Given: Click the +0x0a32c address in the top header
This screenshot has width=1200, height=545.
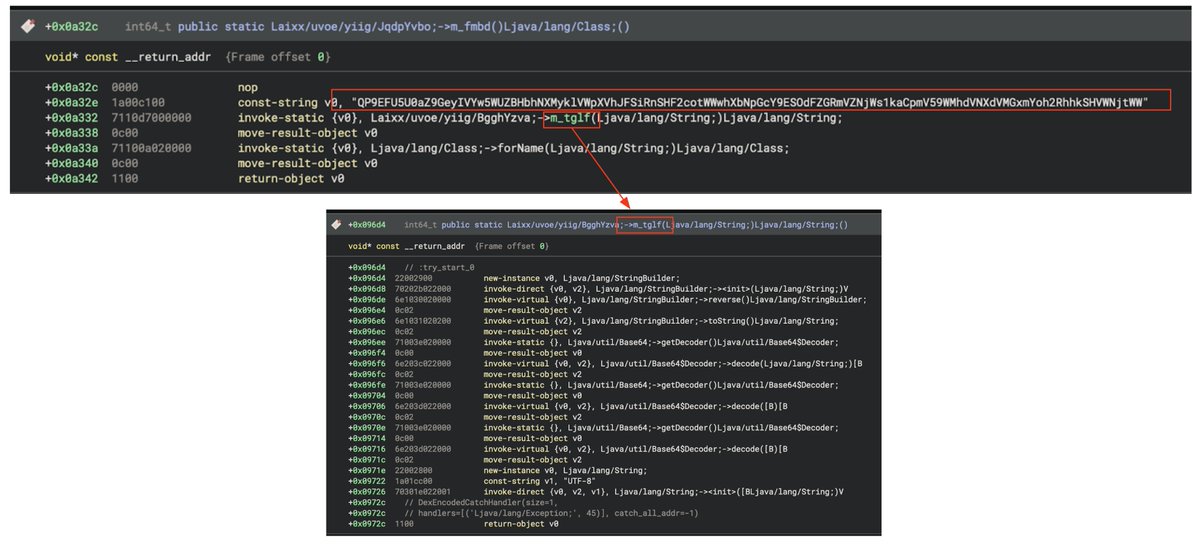Looking at the screenshot, I should click(x=72, y=26).
